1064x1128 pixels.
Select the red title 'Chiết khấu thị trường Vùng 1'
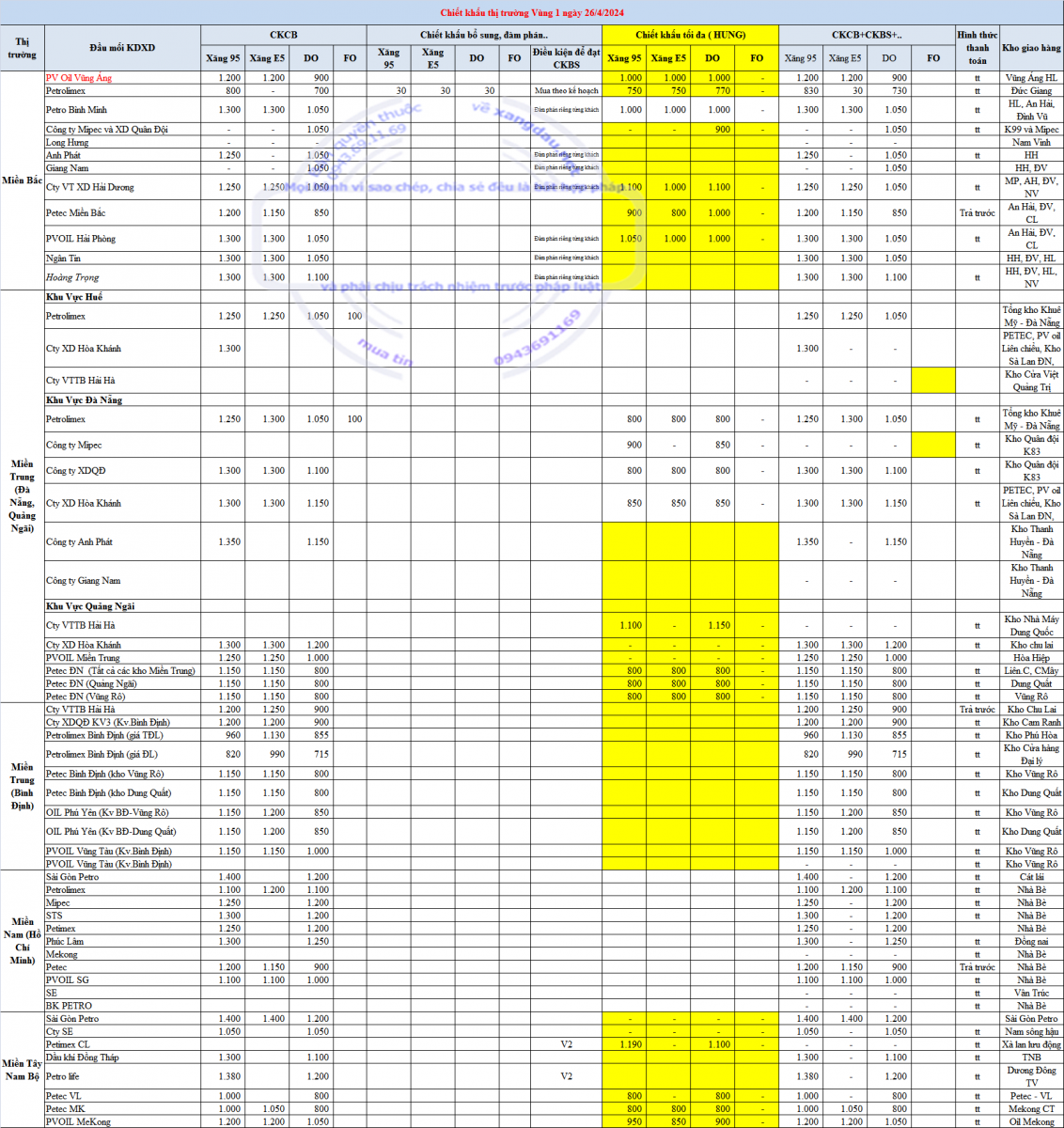pos(532,12)
